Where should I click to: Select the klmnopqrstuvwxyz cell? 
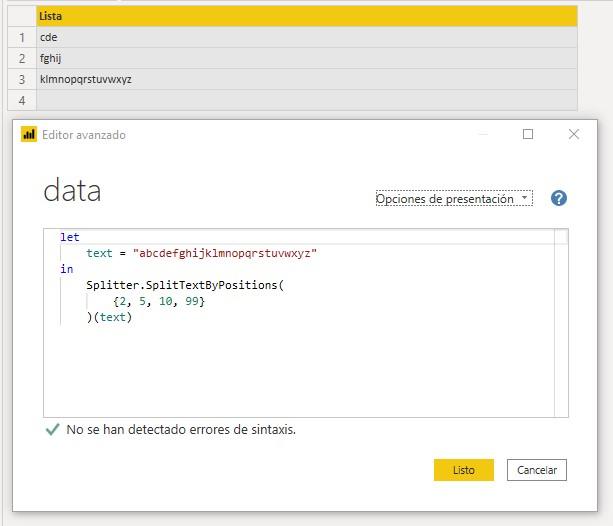(x=306, y=79)
